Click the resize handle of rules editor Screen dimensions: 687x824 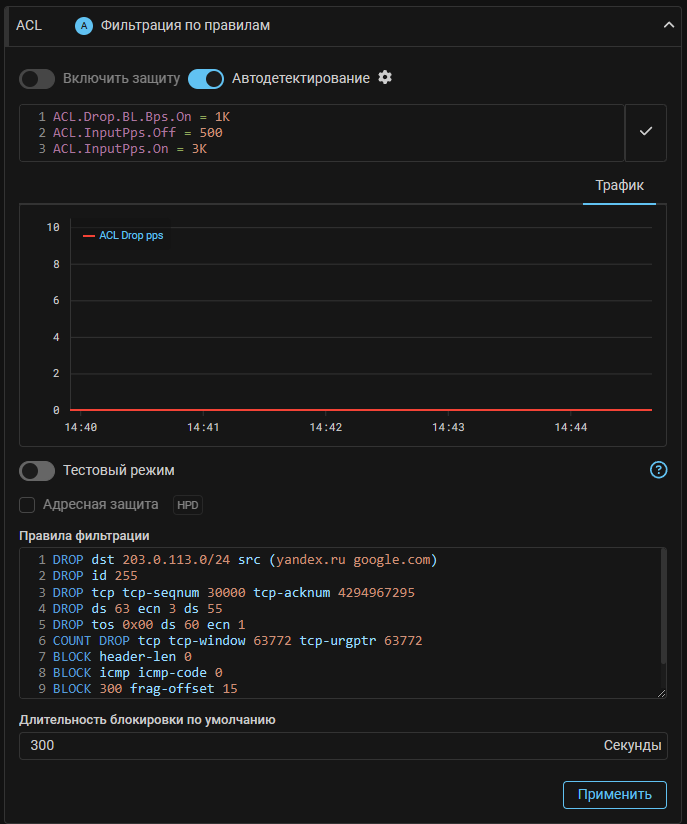tap(661, 692)
